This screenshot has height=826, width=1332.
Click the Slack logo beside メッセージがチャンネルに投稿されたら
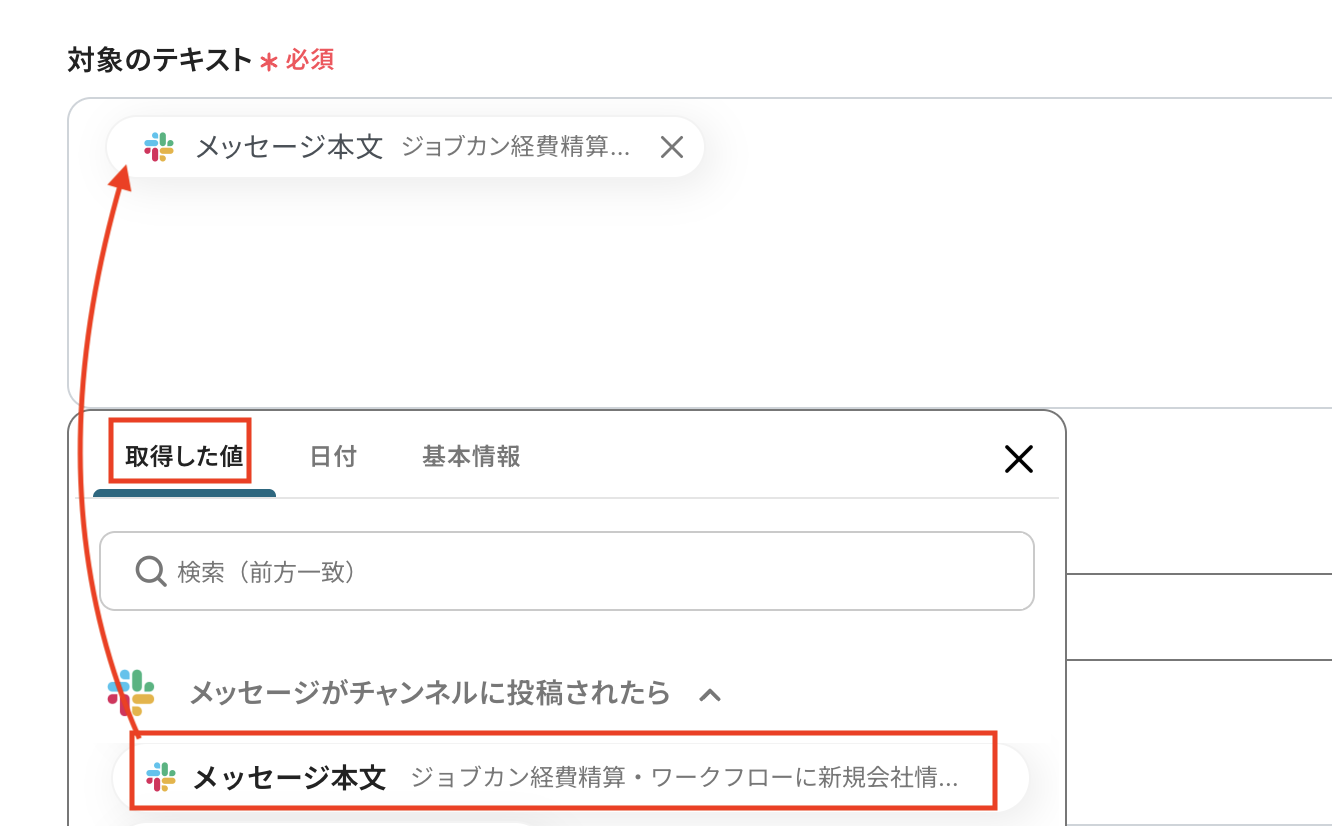pos(131,692)
